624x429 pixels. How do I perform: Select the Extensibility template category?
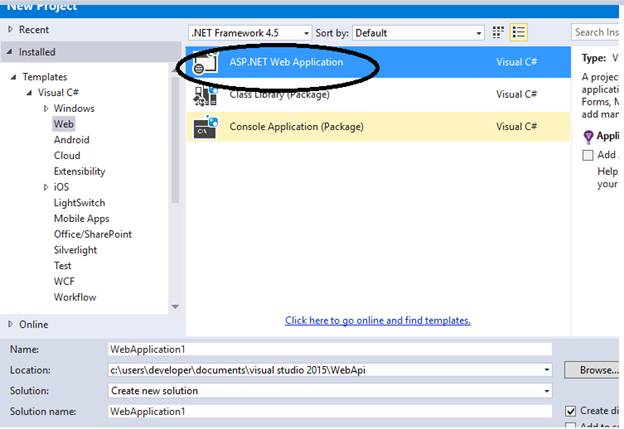(80, 171)
